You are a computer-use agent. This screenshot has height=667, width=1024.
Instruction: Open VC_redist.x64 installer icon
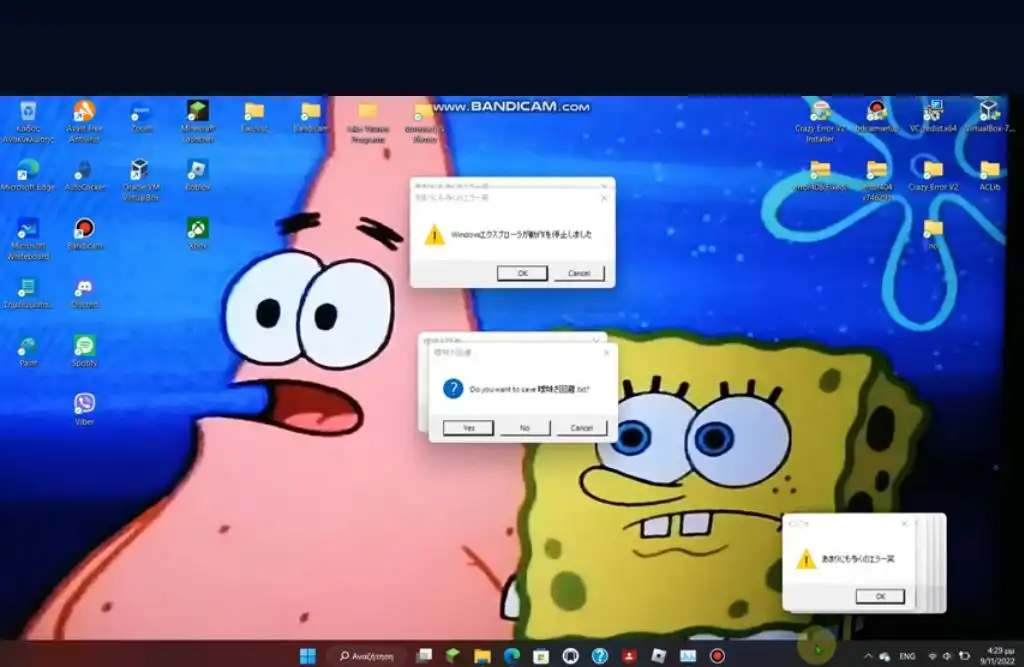(x=933, y=118)
